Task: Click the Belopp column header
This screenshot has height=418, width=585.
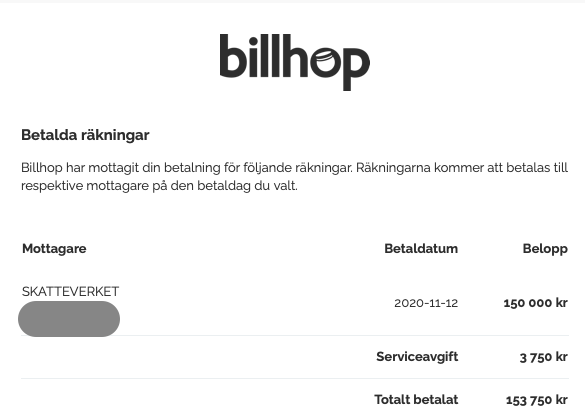Action: coord(545,249)
